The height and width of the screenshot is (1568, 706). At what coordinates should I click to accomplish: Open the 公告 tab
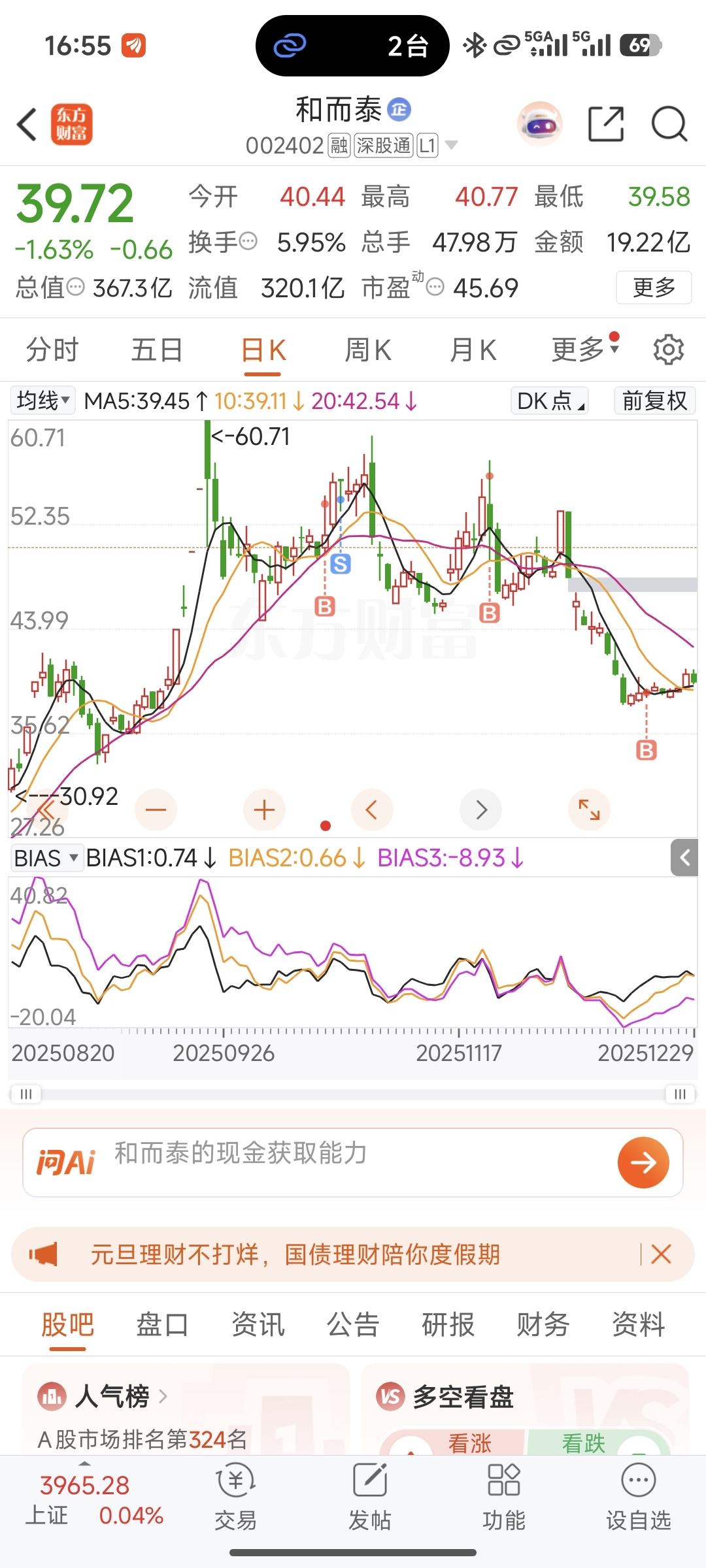point(353,1325)
